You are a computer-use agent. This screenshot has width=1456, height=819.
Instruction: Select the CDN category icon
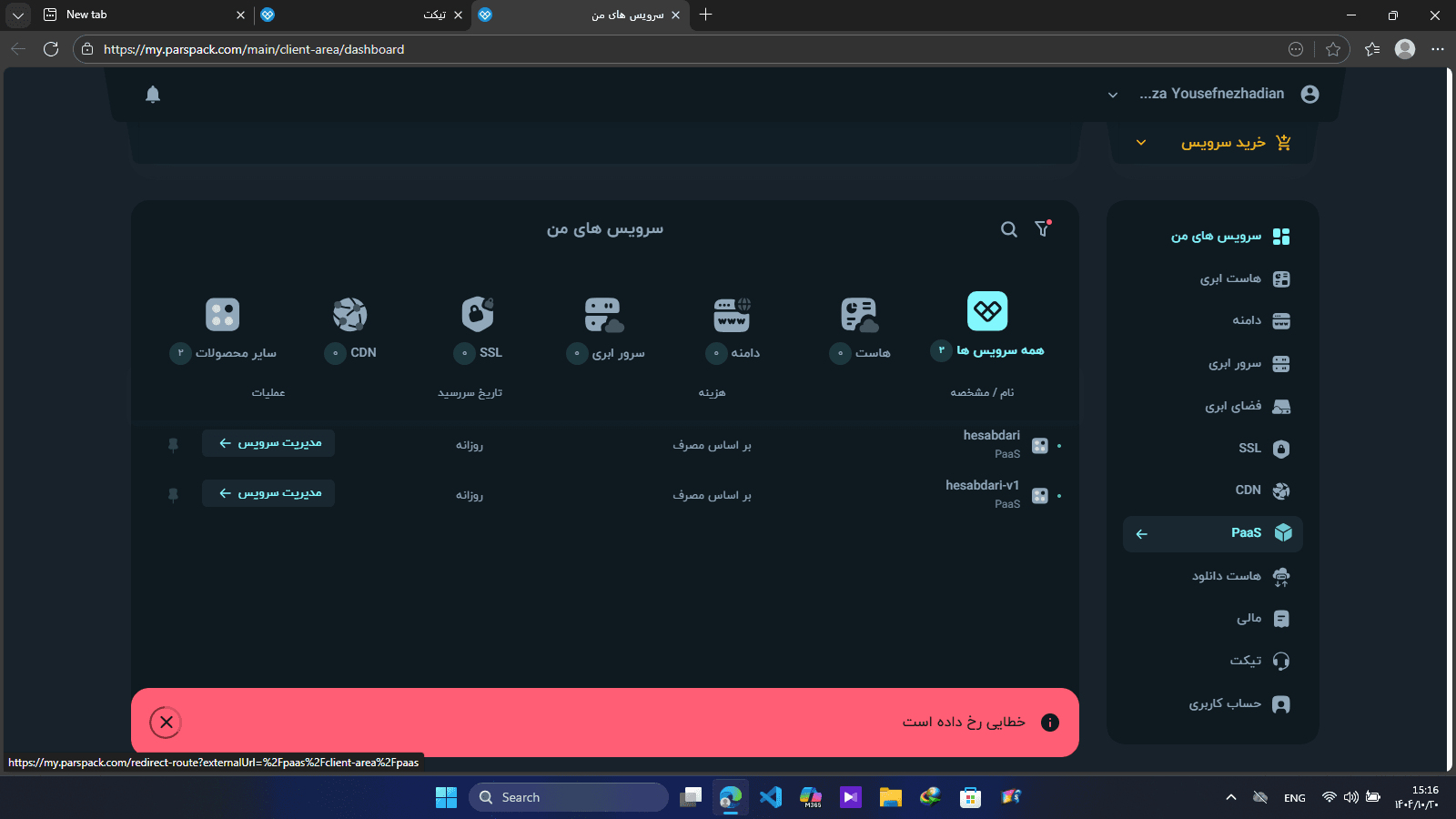point(349,315)
